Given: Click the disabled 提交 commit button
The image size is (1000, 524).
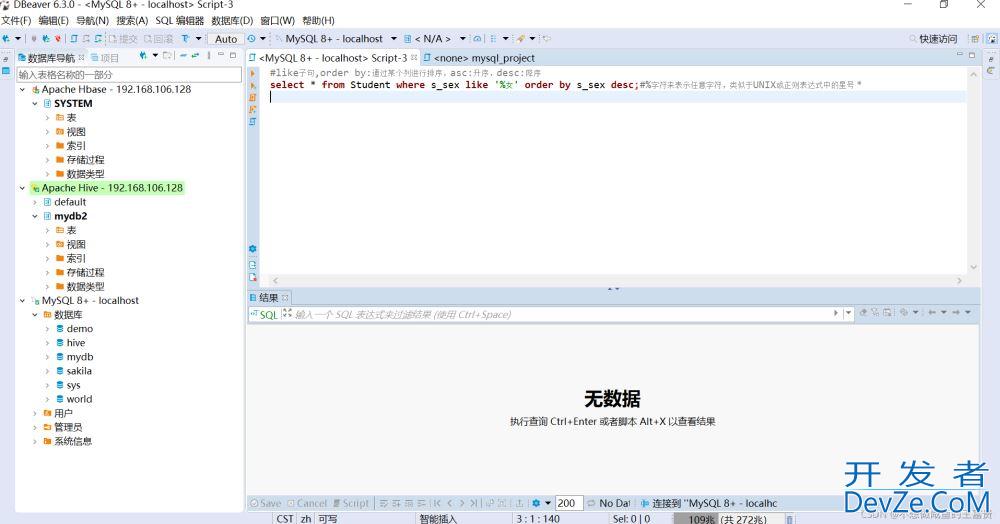Looking at the screenshot, I should click(123, 39).
